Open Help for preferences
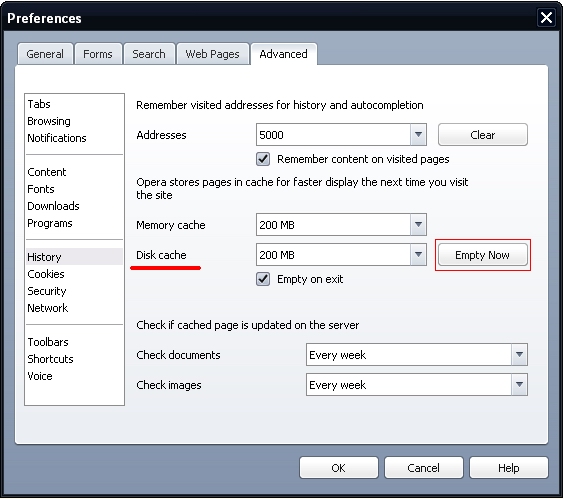563x499 pixels. click(x=509, y=468)
